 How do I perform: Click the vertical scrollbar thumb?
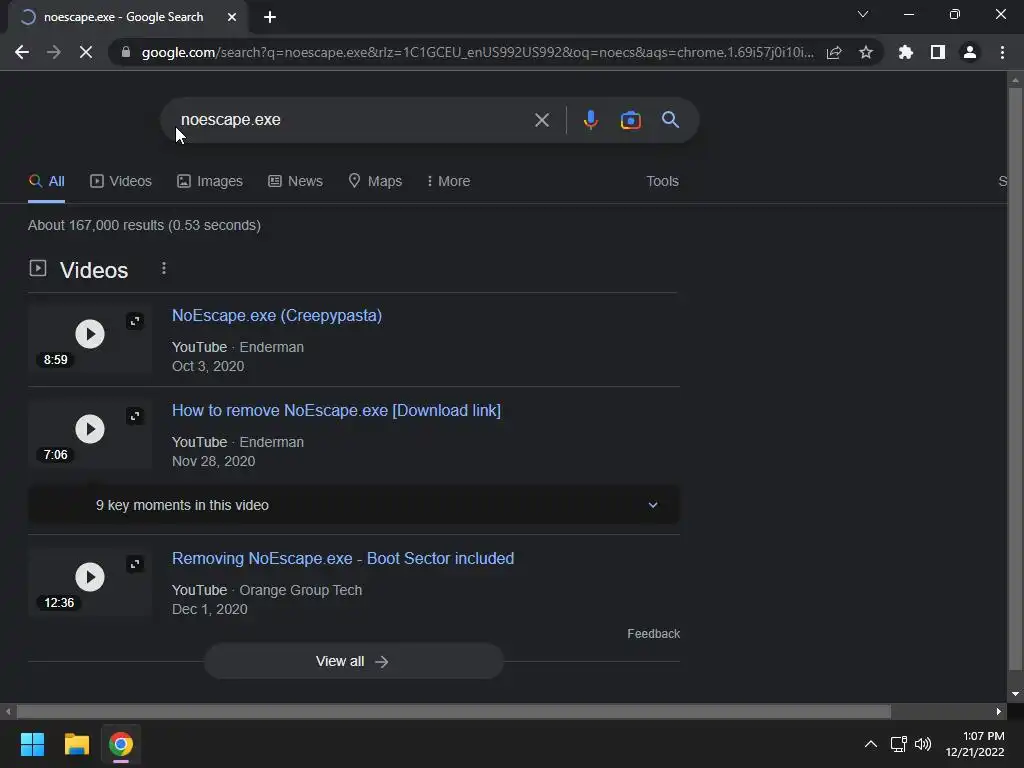tap(1015, 379)
